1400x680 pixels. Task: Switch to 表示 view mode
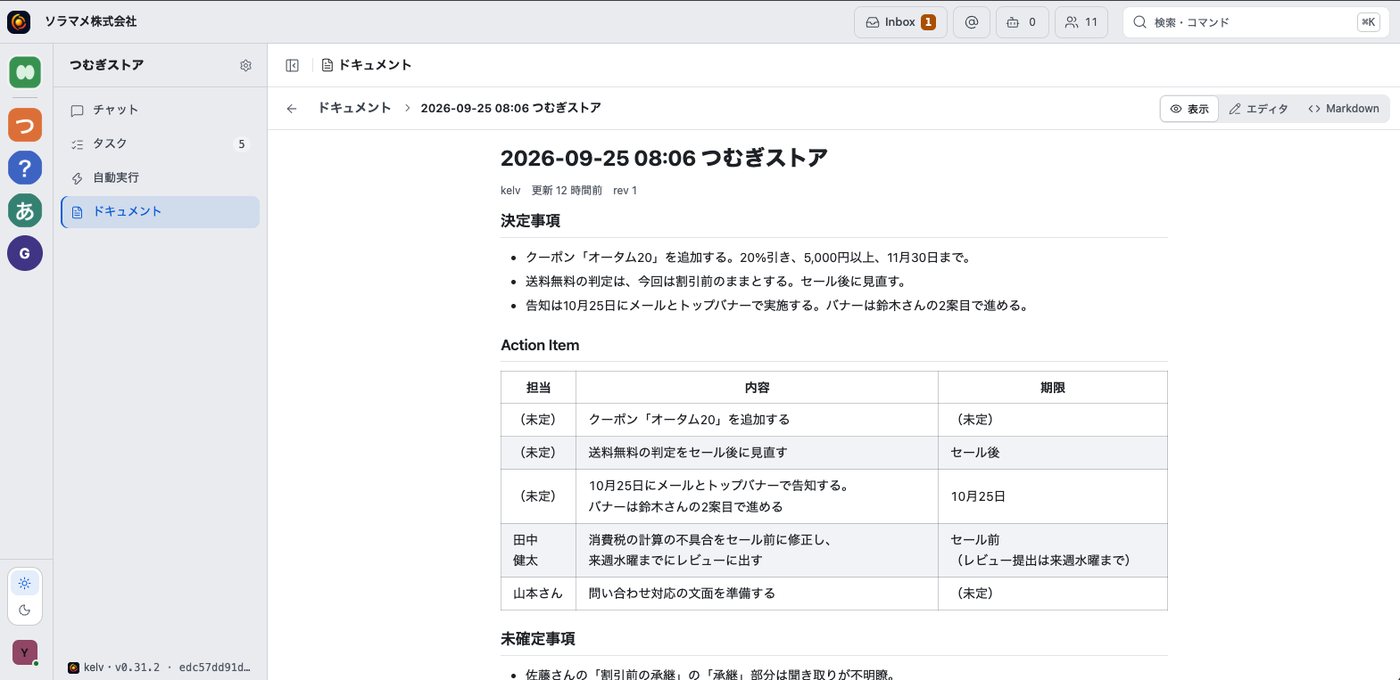(1189, 109)
